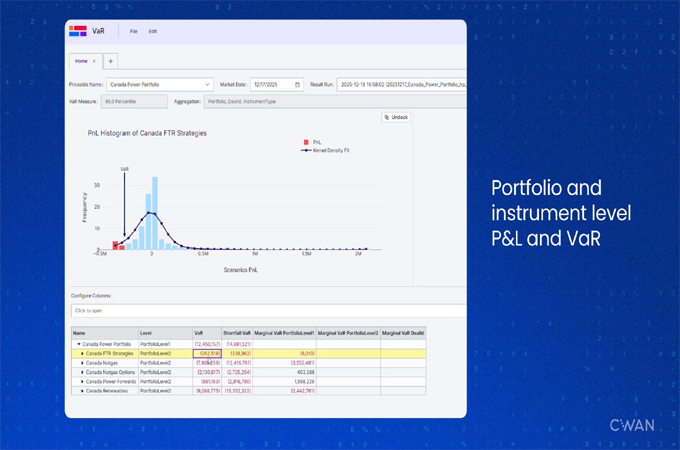
Task: Switch to the Home tab
Action: pyautogui.click(x=81, y=61)
